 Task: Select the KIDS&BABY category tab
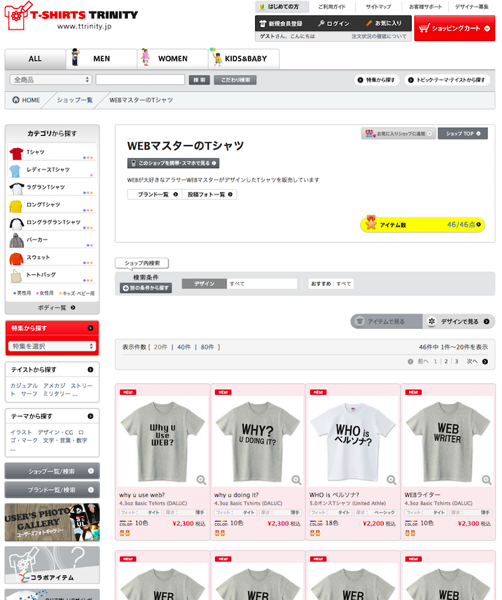point(244,59)
